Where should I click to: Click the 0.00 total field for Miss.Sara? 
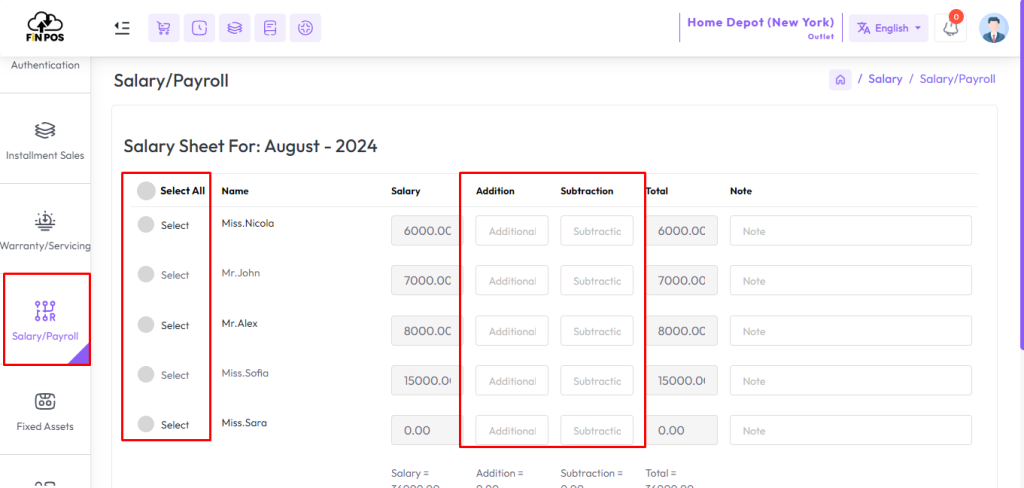click(682, 430)
